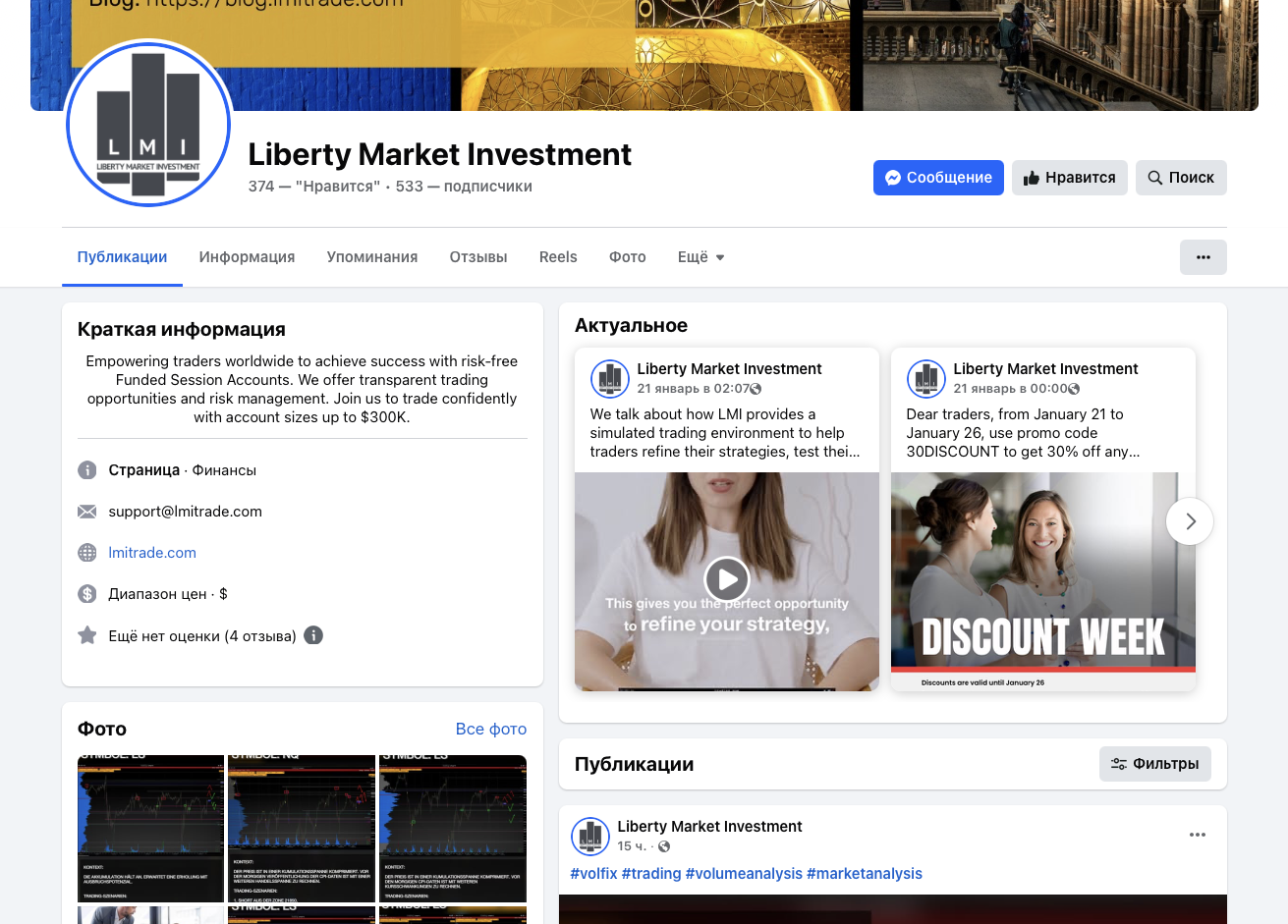1288x924 pixels.
Task: Play the featured video about refining strategy
Action: [x=727, y=580]
